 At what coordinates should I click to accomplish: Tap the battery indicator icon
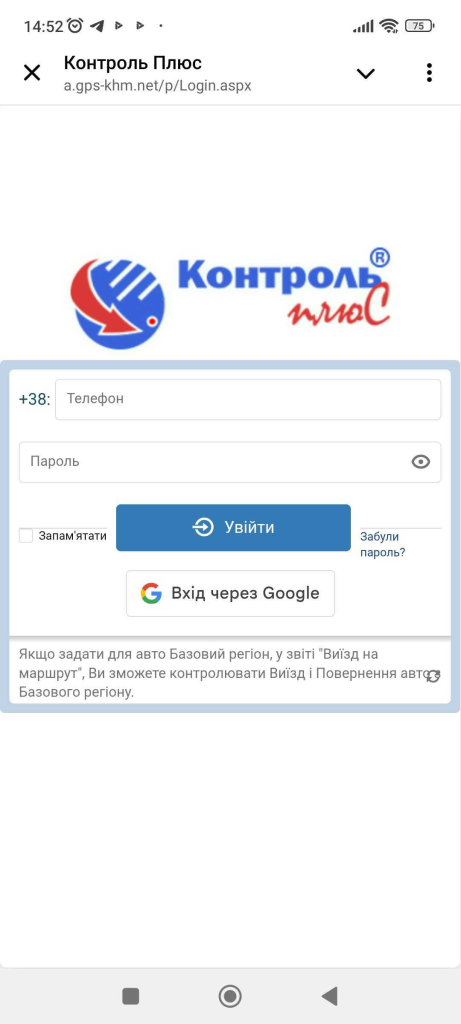pos(419,26)
